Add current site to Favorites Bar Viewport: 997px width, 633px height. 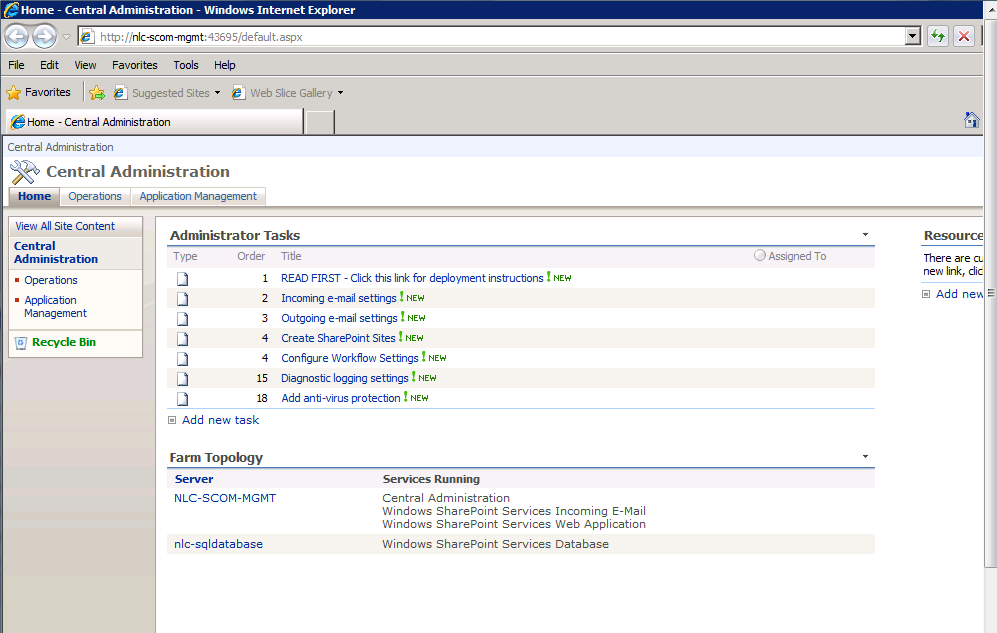point(97,91)
